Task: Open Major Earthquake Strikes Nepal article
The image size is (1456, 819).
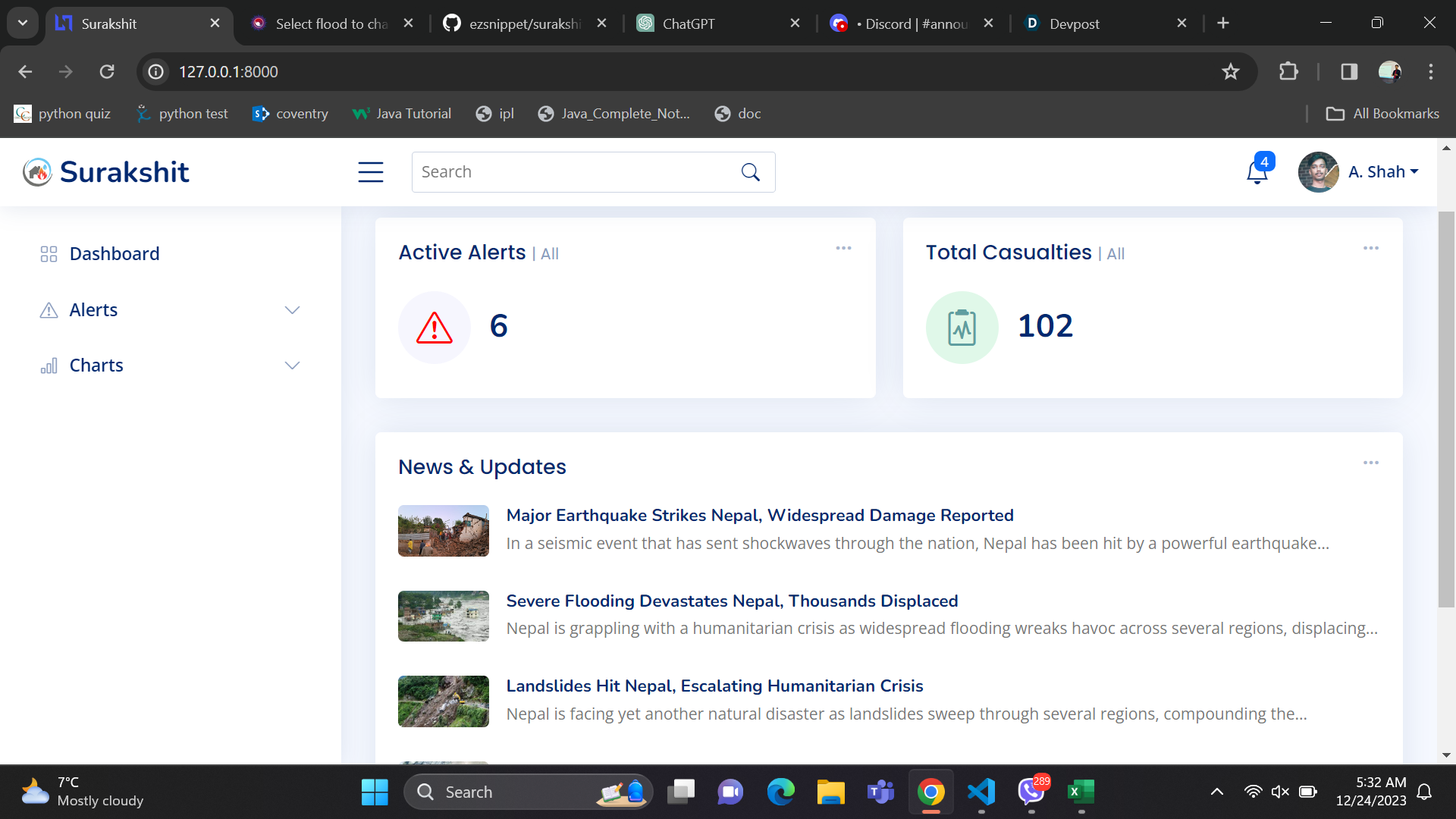Action: (x=759, y=516)
